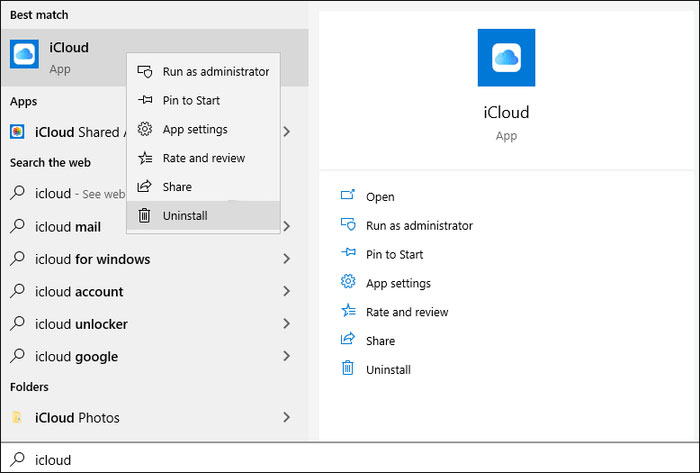The height and width of the screenshot is (473, 700).
Task: Click the pin icon beside Pin to Start in the context menu
Action: coord(145,100)
